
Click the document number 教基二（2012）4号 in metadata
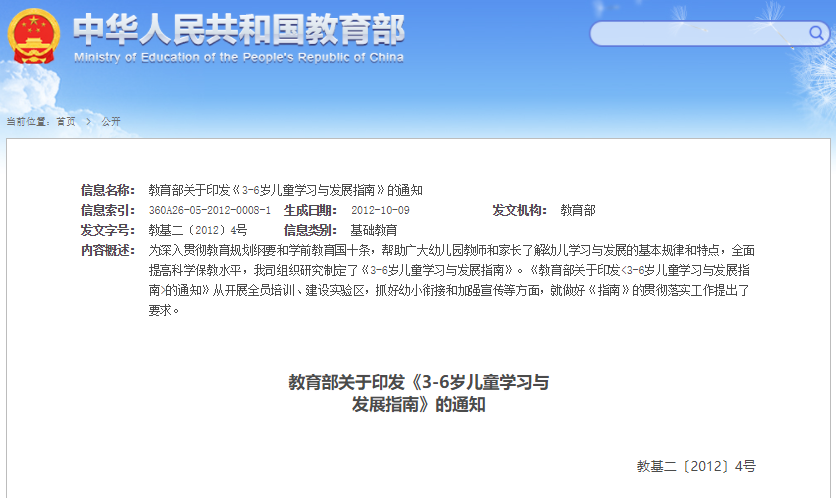coord(198,230)
